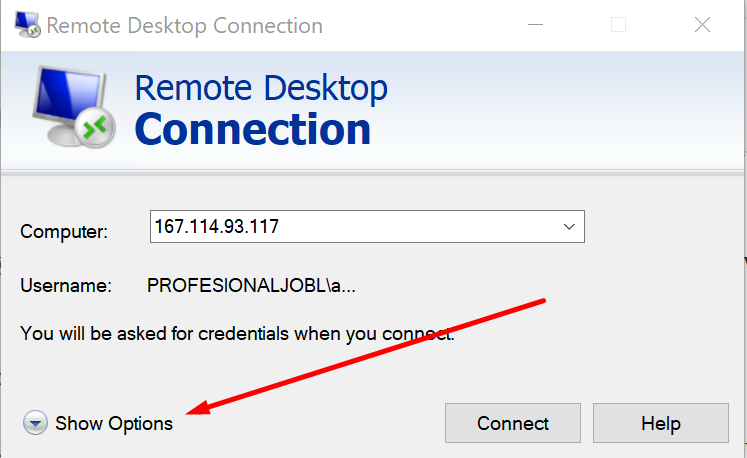The height and width of the screenshot is (458, 747).
Task: Click the green arrows badge on monitor
Action: point(95,128)
